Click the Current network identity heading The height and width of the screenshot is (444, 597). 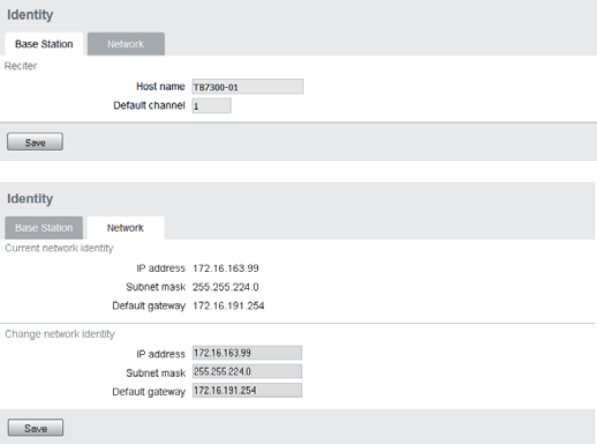[59, 248]
